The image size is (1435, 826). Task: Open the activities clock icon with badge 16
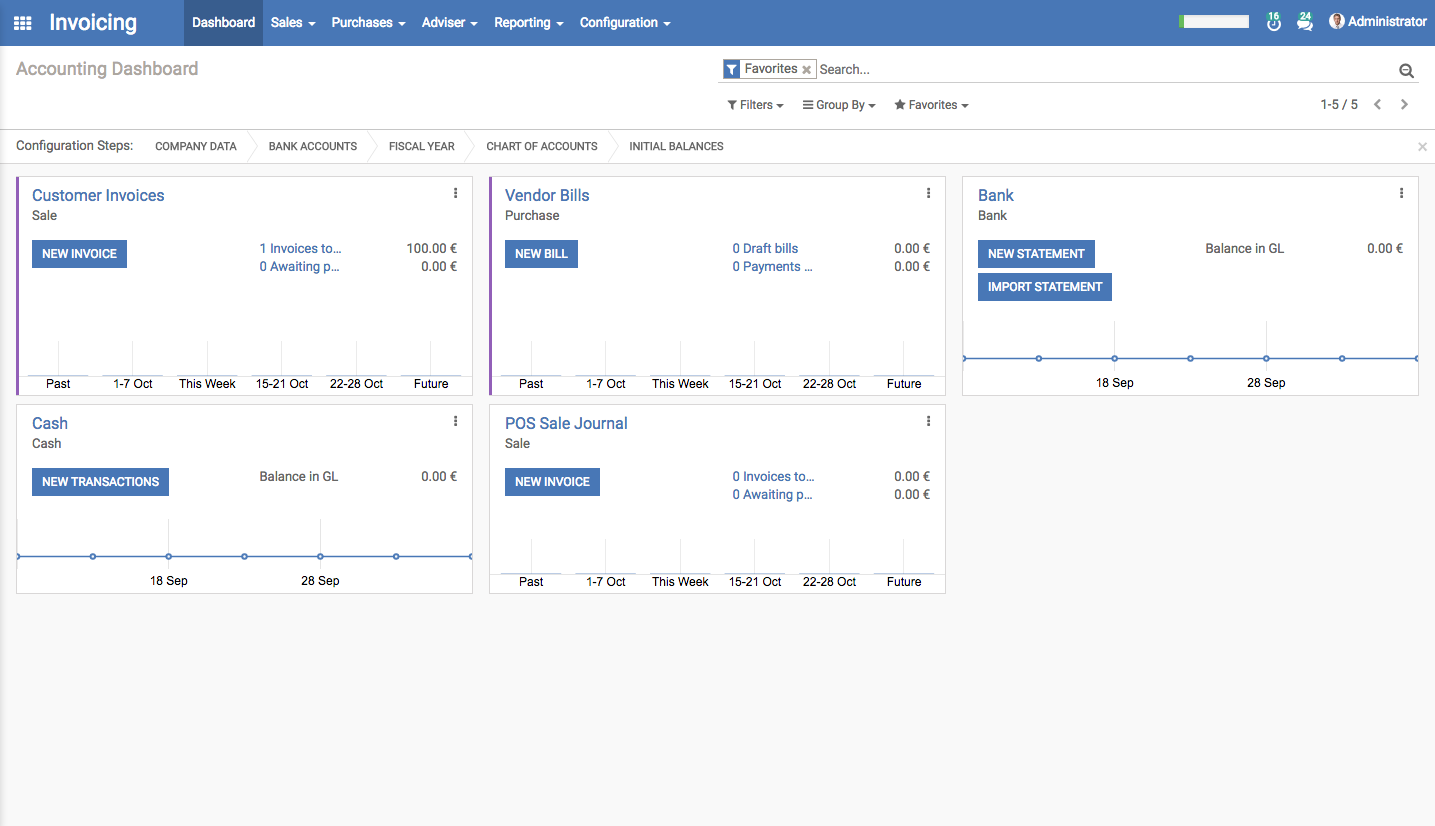(x=1273, y=23)
